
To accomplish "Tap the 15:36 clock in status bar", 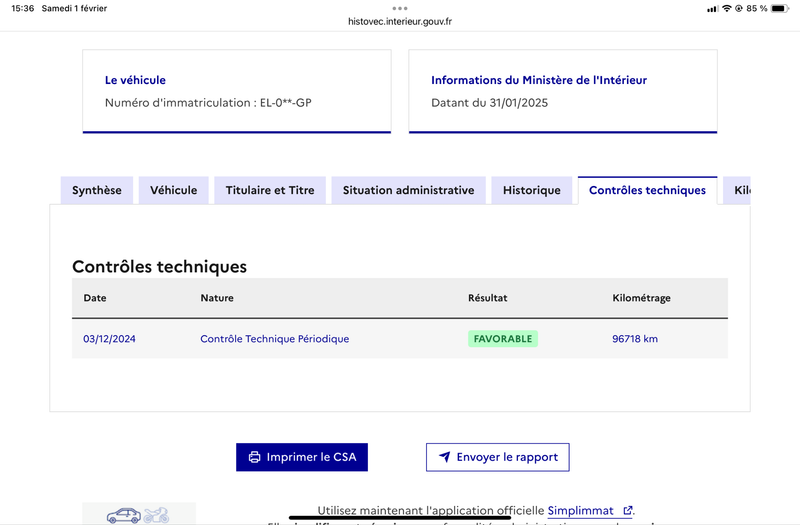I will tap(22, 8).
